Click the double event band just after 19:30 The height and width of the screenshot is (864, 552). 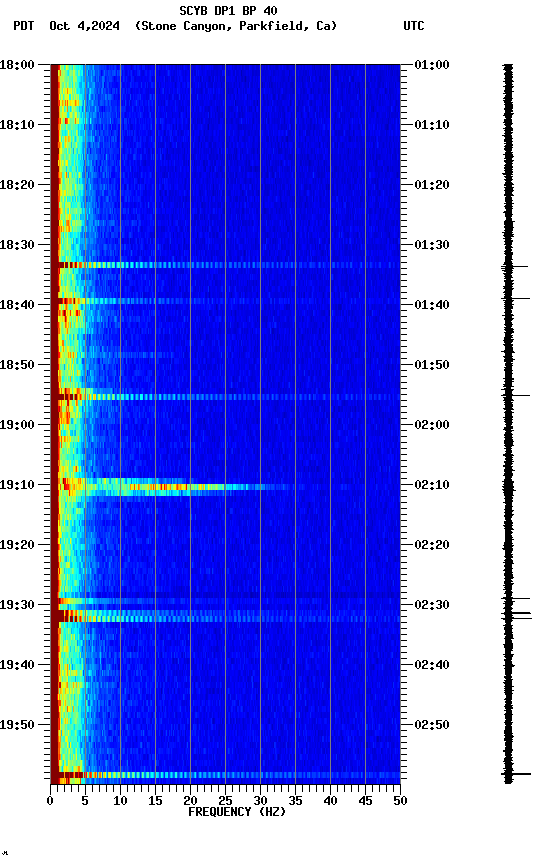(x=225, y=616)
